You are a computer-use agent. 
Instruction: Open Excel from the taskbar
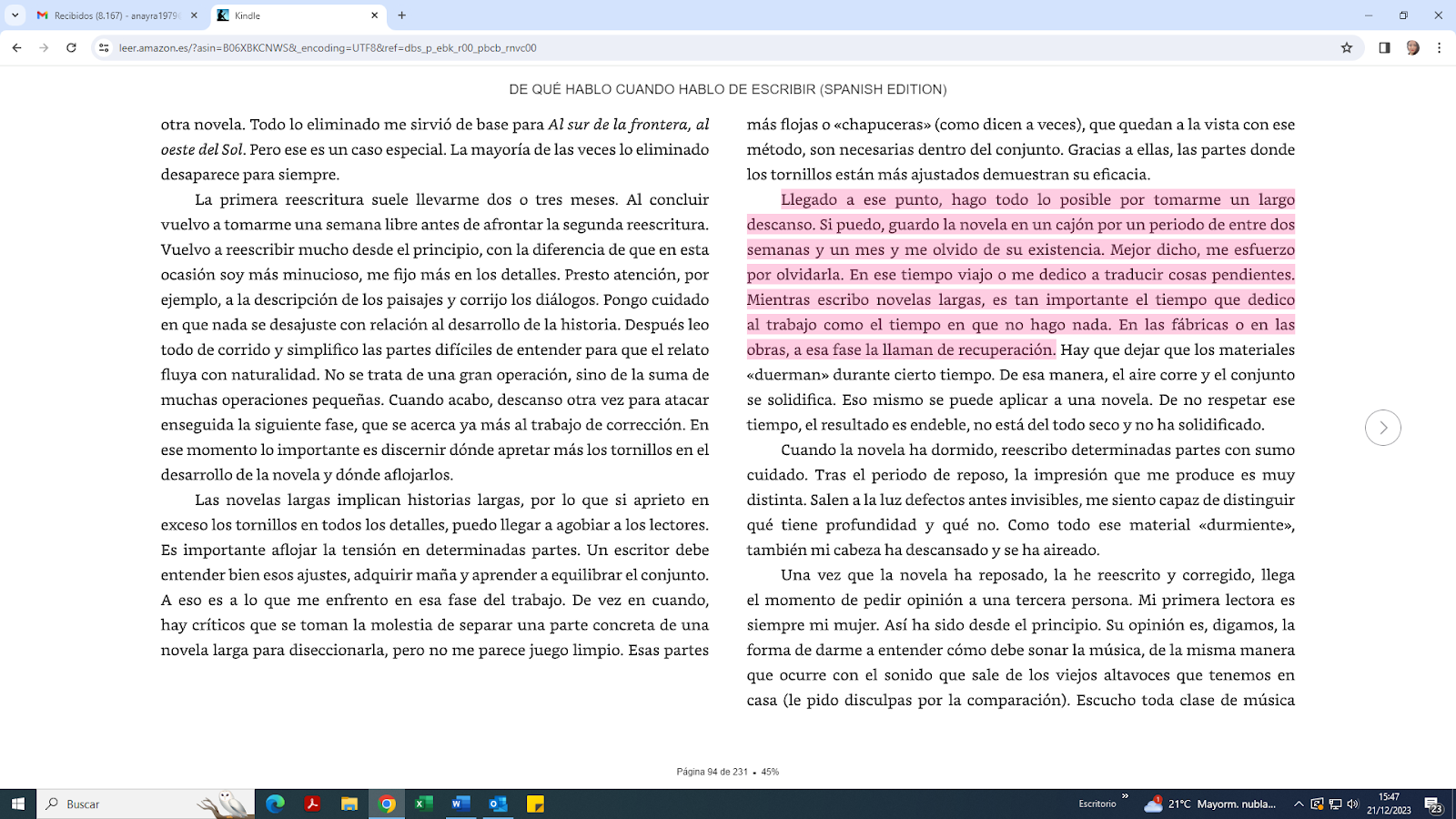click(x=424, y=804)
